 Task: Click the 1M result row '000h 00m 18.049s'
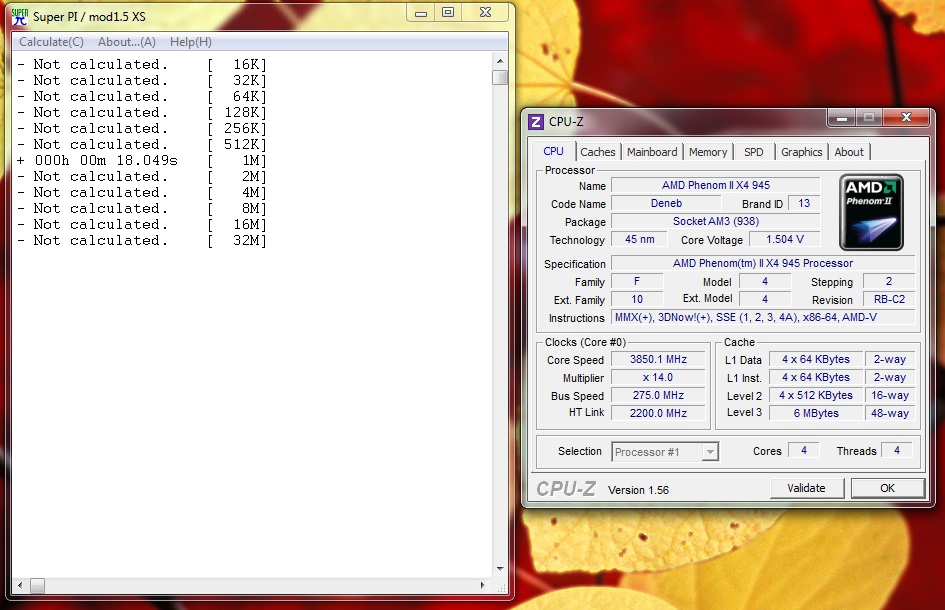pyautogui.click(x=142, y=160)
